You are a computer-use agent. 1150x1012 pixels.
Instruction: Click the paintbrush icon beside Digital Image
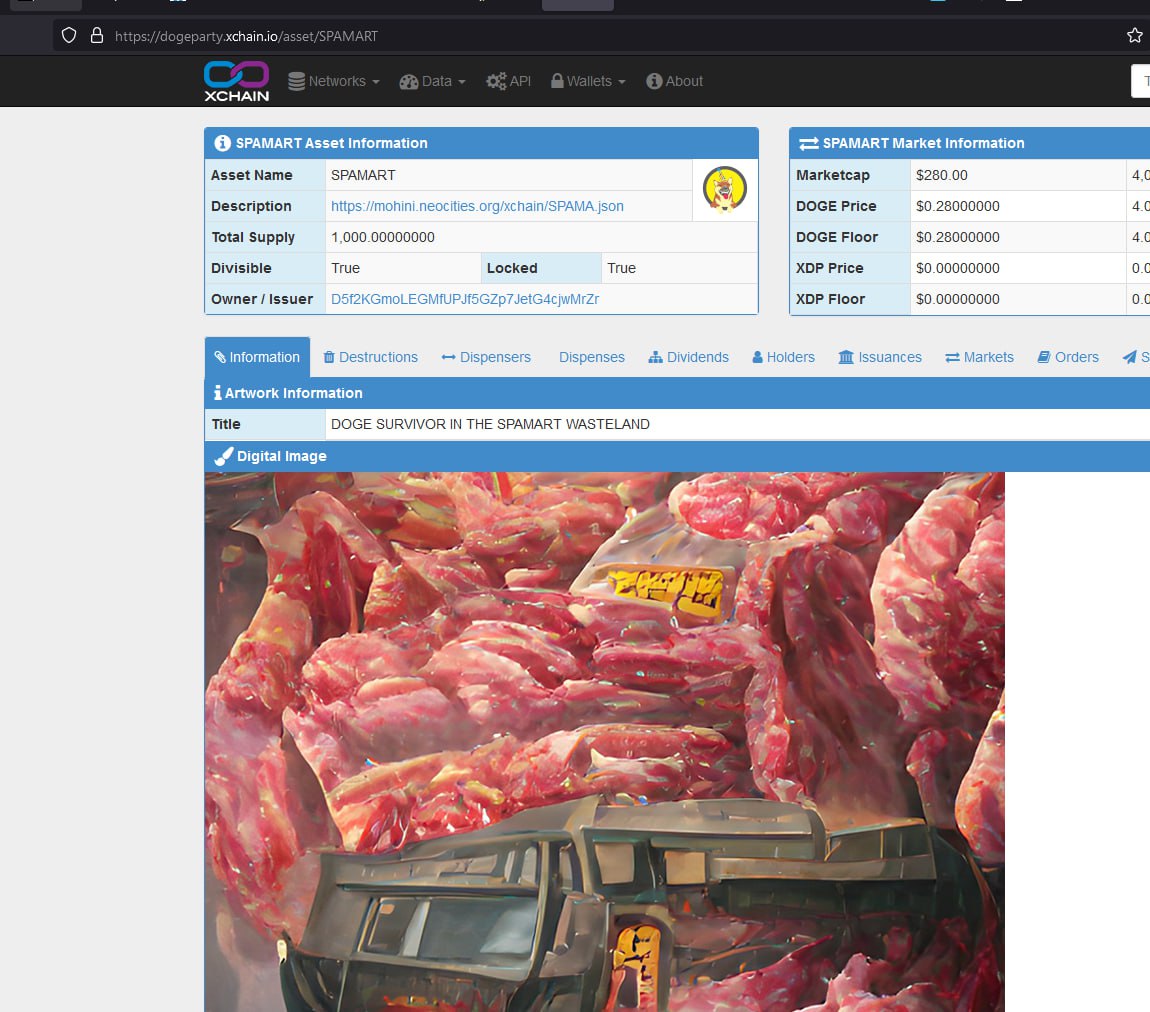click(x=224, y=456)
